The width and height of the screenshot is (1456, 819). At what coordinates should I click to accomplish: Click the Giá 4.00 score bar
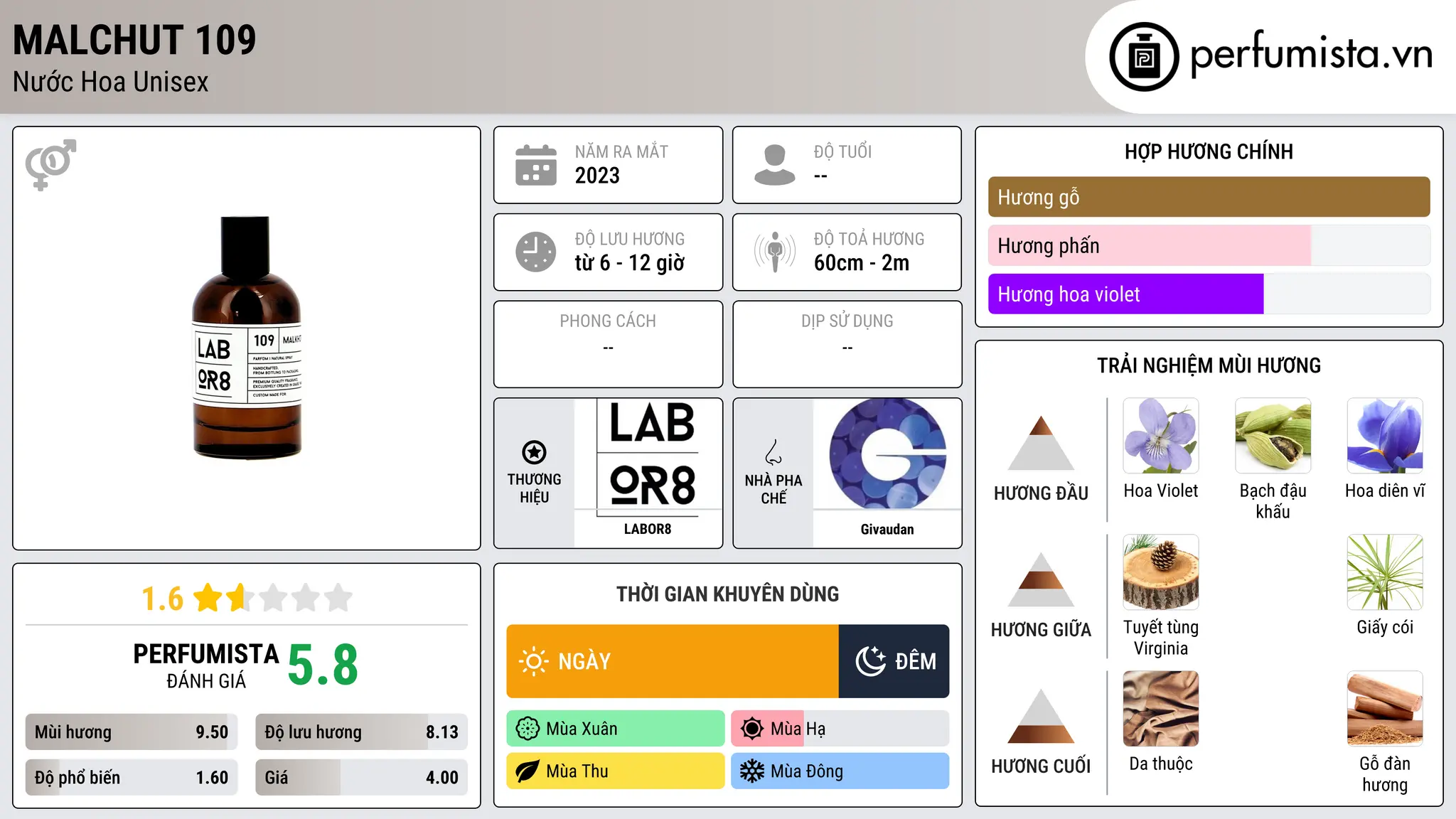click(361, 778)
